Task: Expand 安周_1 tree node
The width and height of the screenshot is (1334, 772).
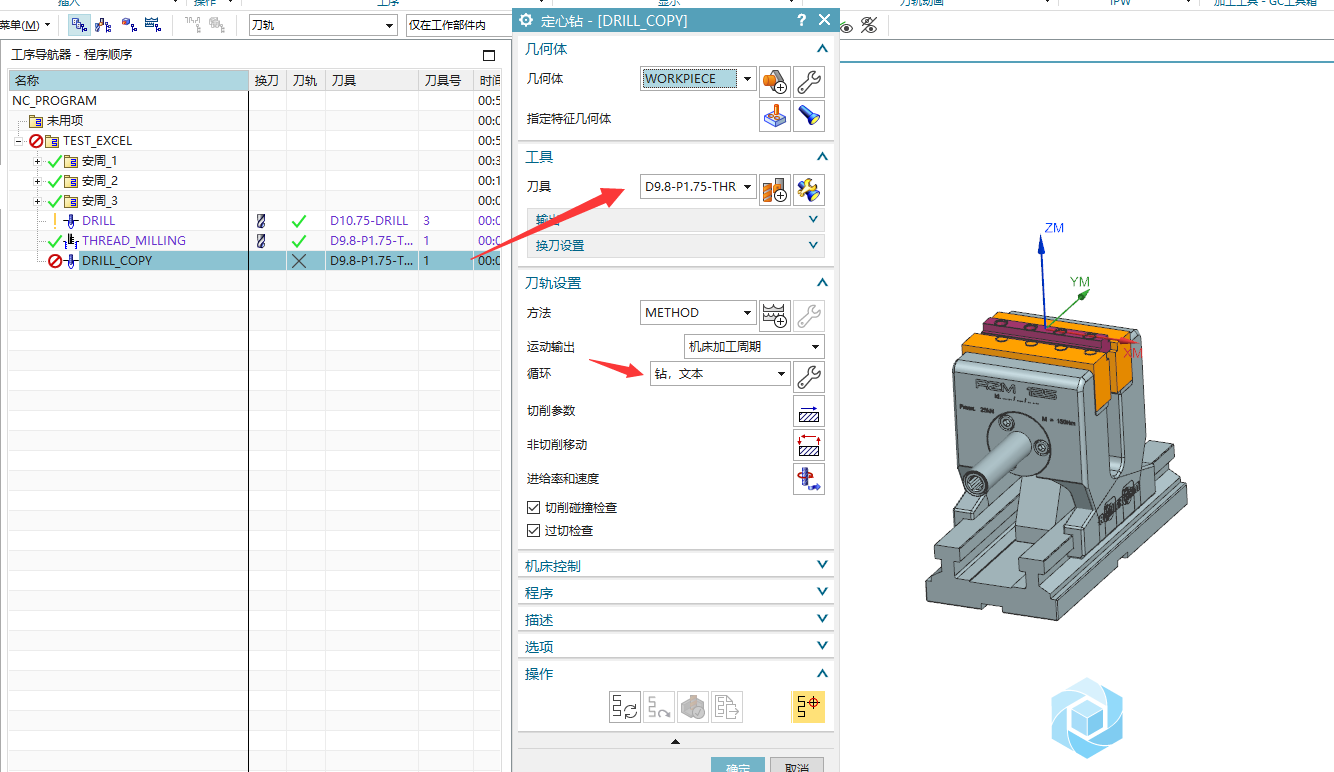Action: (38, 161)
